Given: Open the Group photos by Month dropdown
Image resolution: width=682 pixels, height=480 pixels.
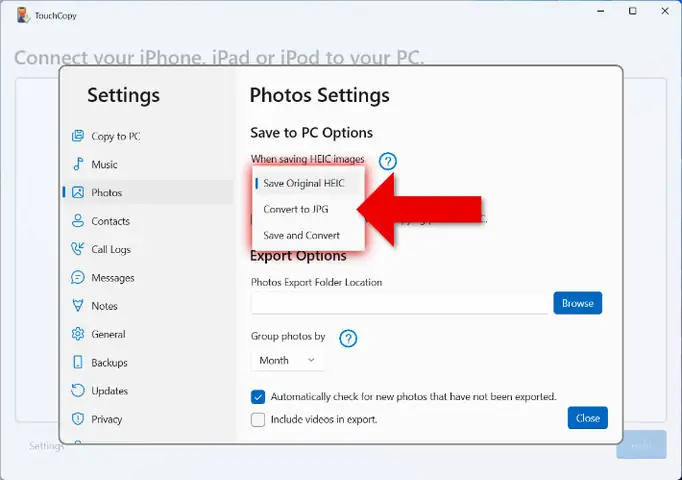Looking at the screenshot, I should coord(287,360).
